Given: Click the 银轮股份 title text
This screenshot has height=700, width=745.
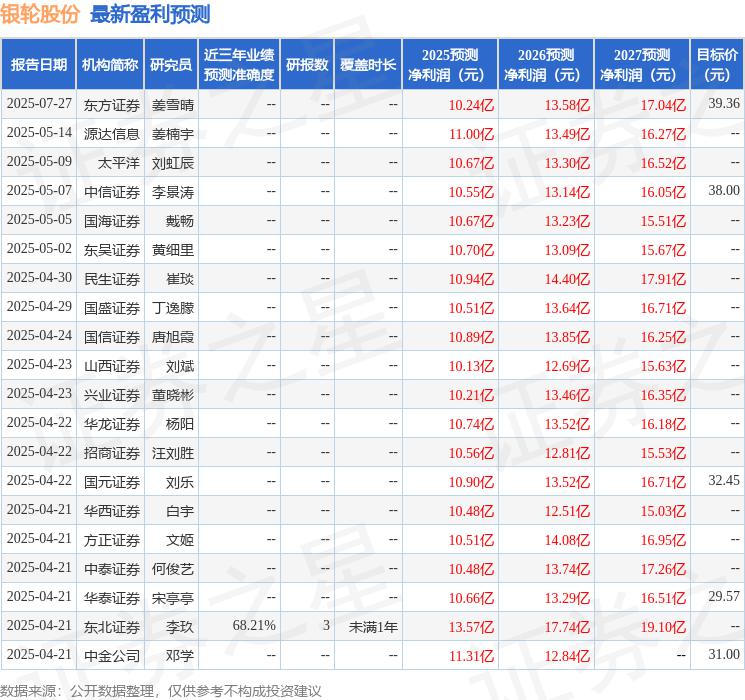Looking at the screenshot, I should [x=40, y=14].
